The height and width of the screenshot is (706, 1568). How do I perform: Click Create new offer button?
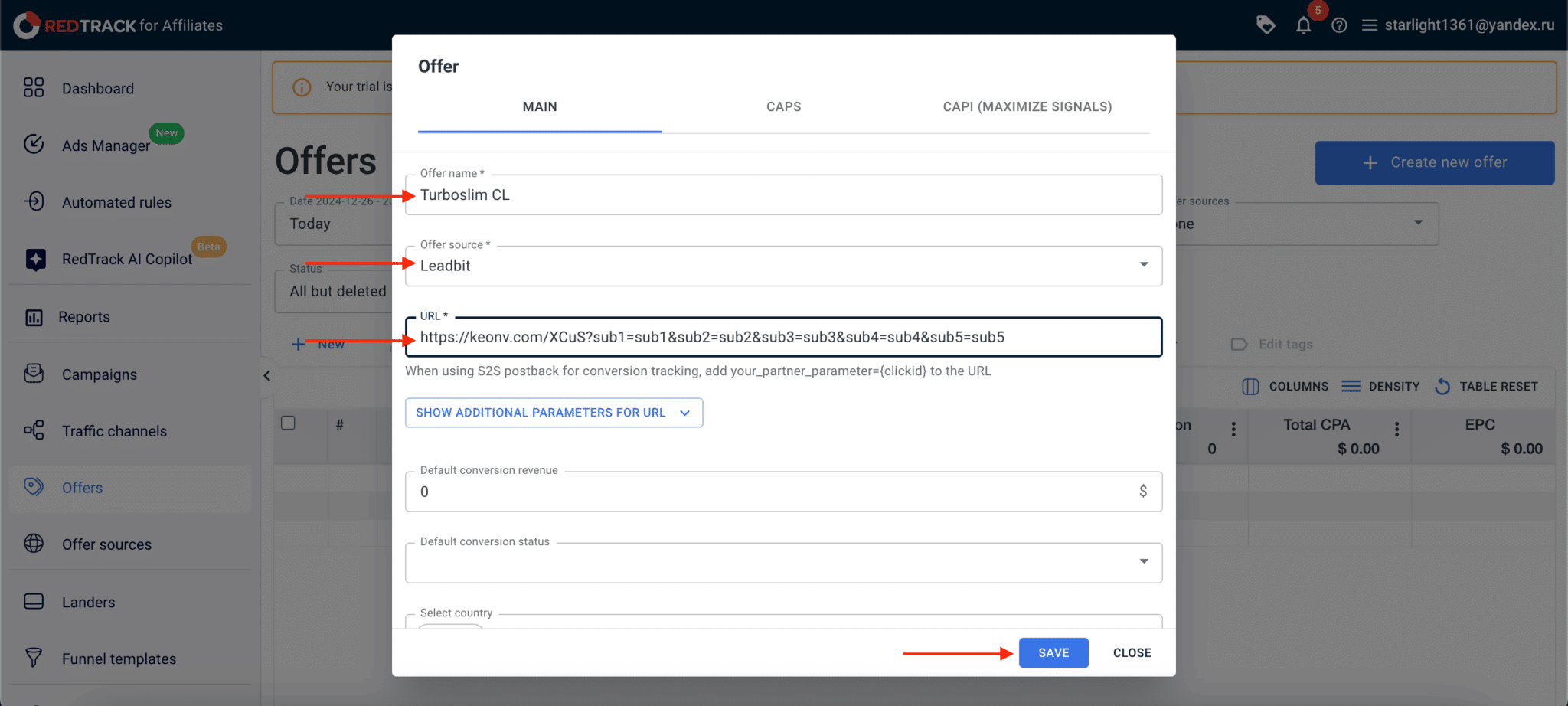tap(1435, 162)
